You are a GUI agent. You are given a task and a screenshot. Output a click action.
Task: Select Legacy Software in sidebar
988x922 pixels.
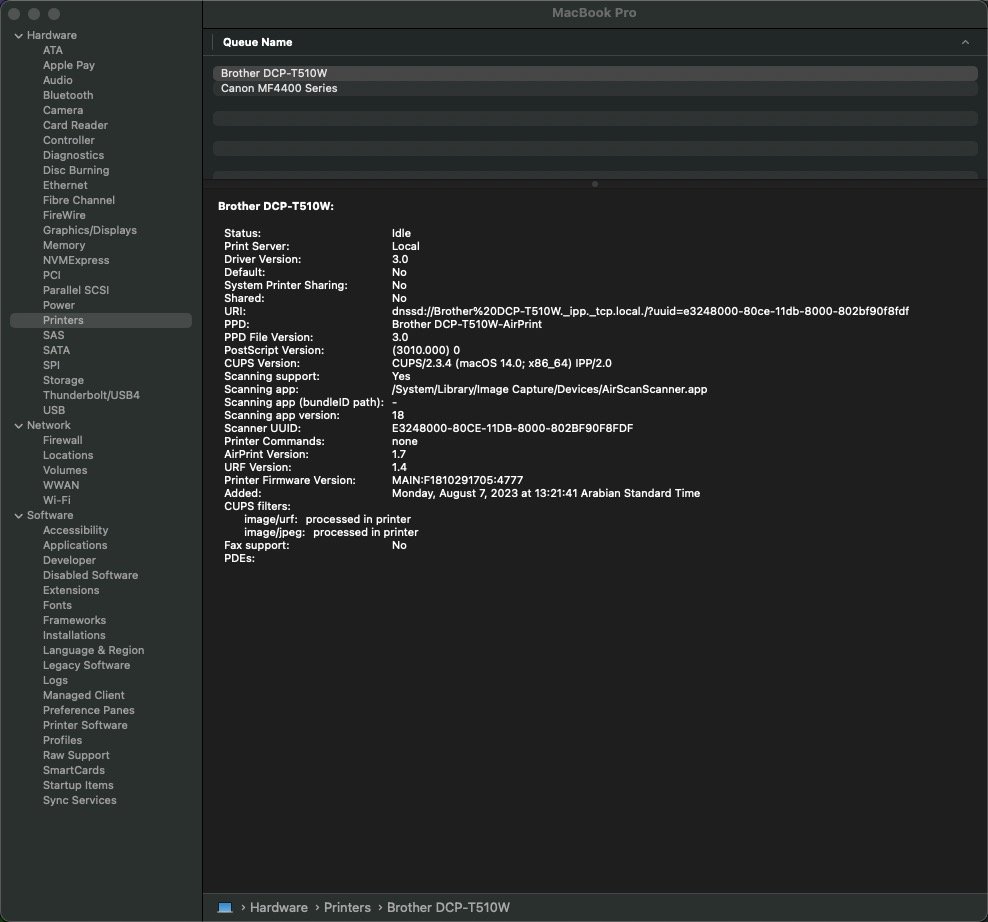[86, 666]
